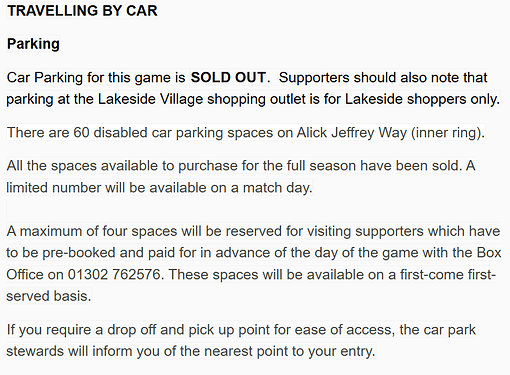This screenshot has width=510, height=375.
Task: Click the TRAVELLING BY CAR heading
Action: tap(82, 11)
